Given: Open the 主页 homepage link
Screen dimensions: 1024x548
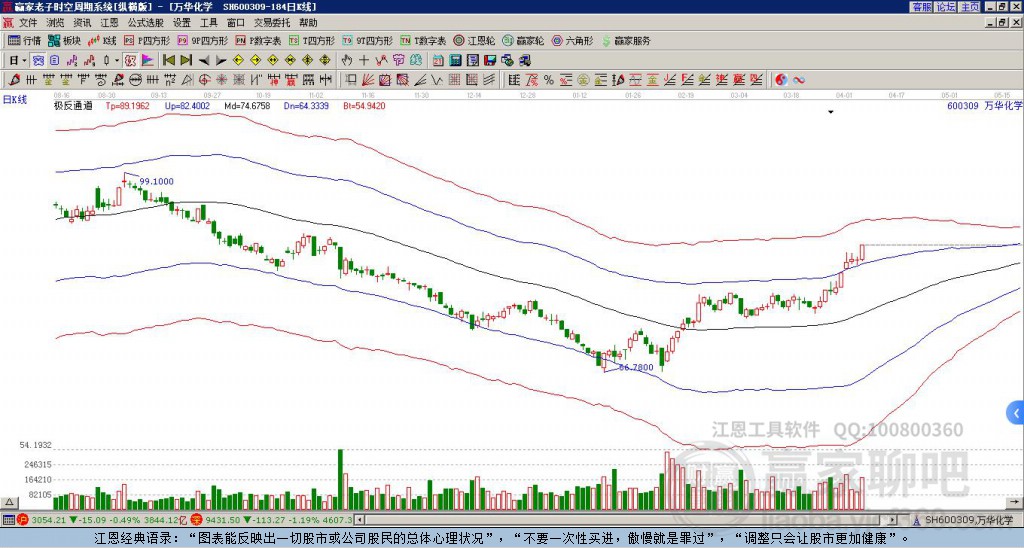Looking at the screenshot, I should [x=970, y=7].
